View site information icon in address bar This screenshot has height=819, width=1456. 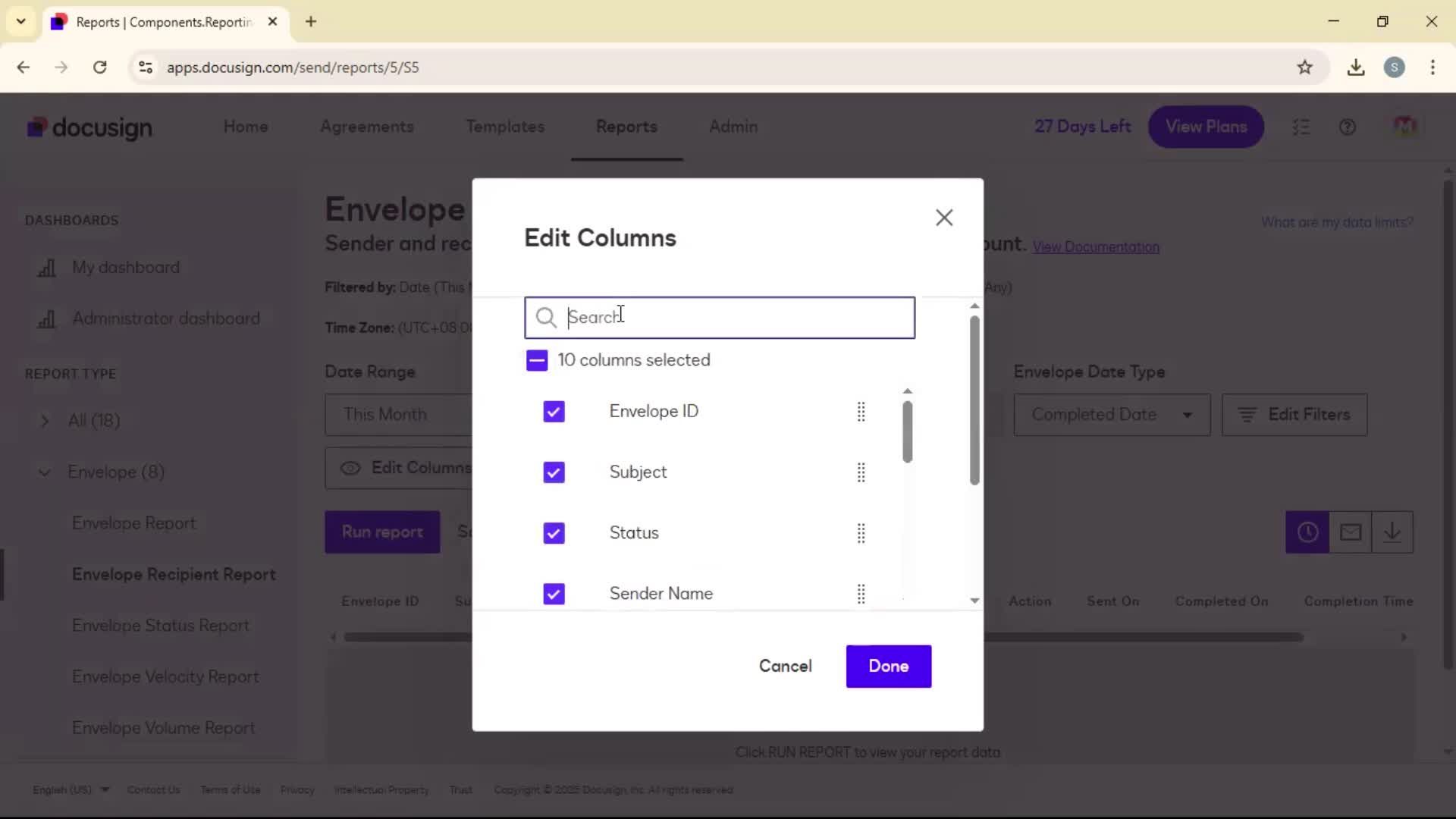pos(146,67)
